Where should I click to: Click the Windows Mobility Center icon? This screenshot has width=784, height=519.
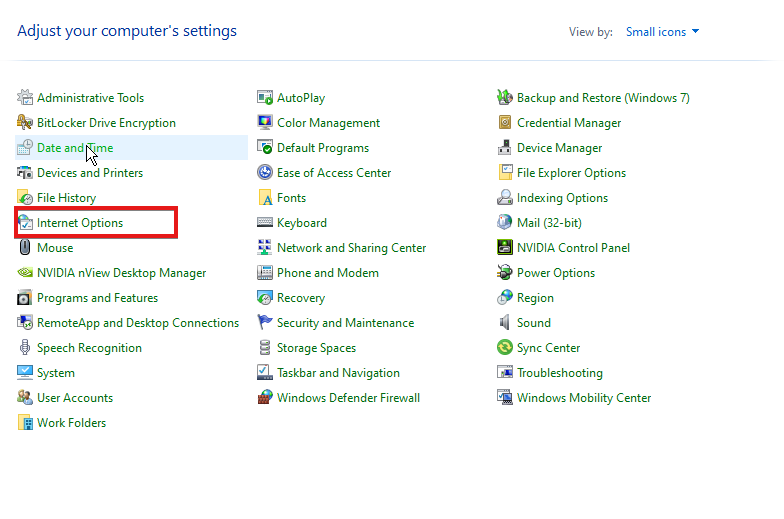(x=504, y=398)
